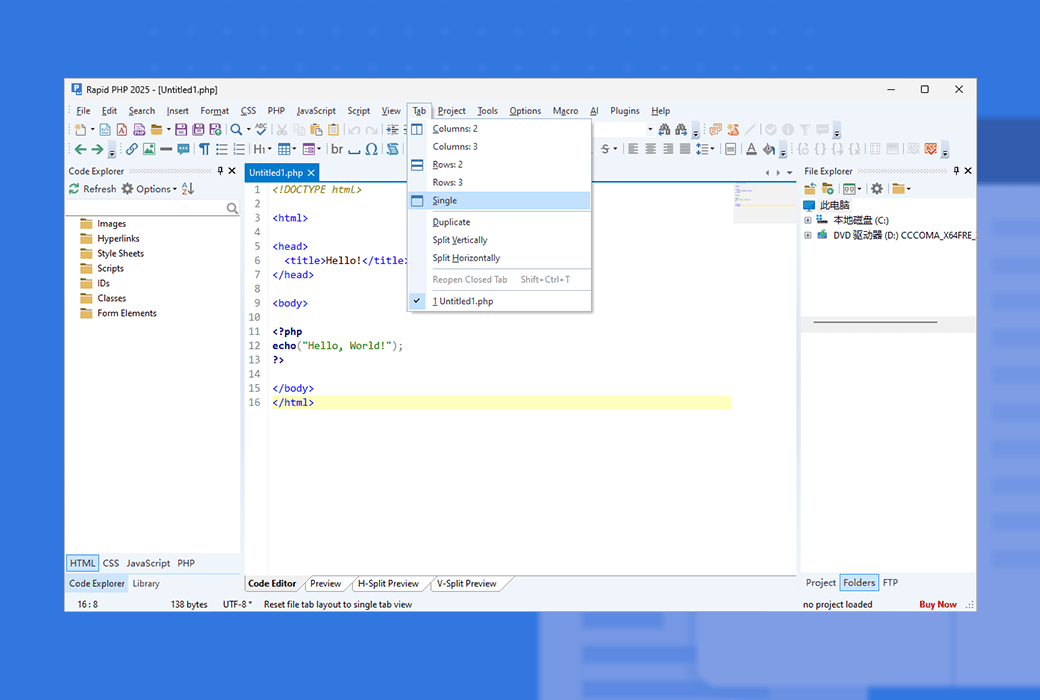Click the Buy Now link
Screen dimensions: 1040x700
point(938,604)
